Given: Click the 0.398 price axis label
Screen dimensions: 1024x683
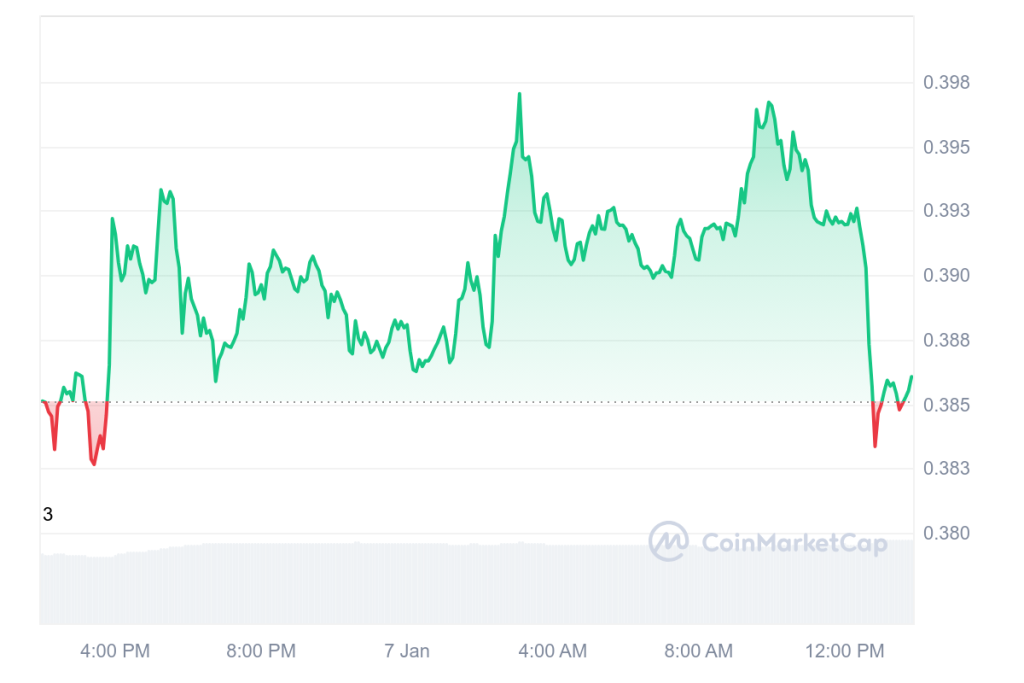Looking at the screenshot, I should click(x=946, y=82).
